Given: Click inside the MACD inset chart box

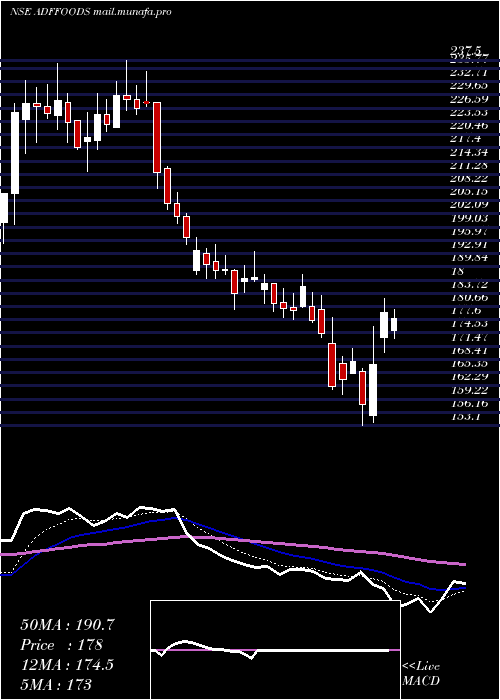Looking at the screenshot, I should pyautogui.click(x=275, y=650).
